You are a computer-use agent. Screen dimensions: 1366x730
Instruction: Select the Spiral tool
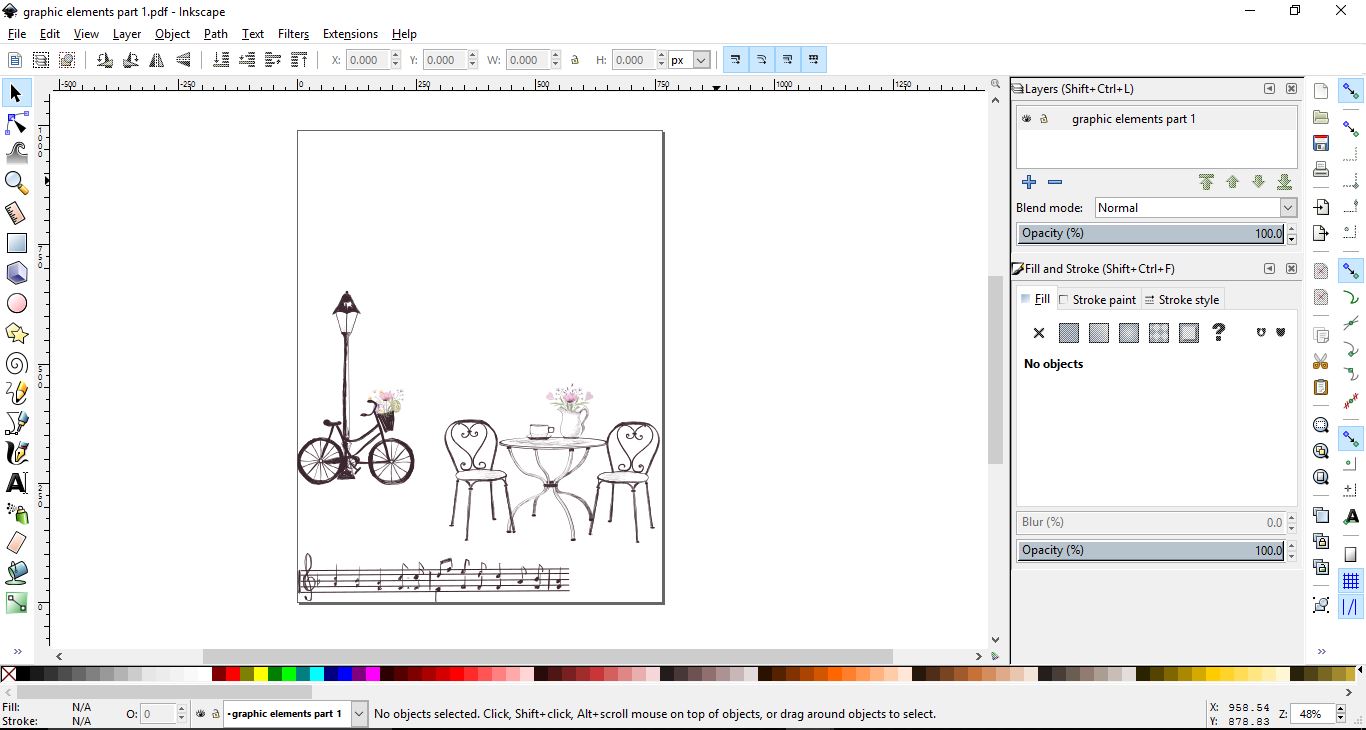pos(16,363)
